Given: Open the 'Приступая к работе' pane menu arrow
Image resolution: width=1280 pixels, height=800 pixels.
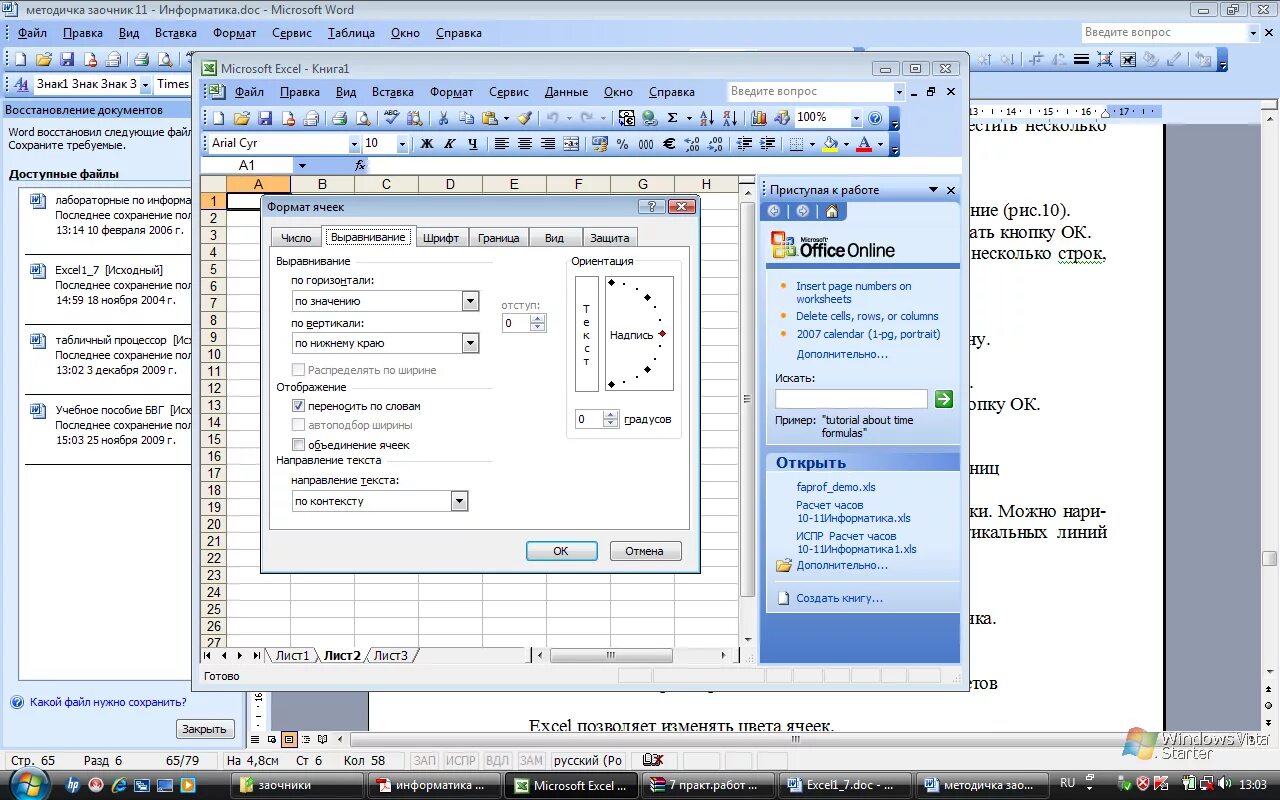Looking at the screenshot, I should click(933, 190).
